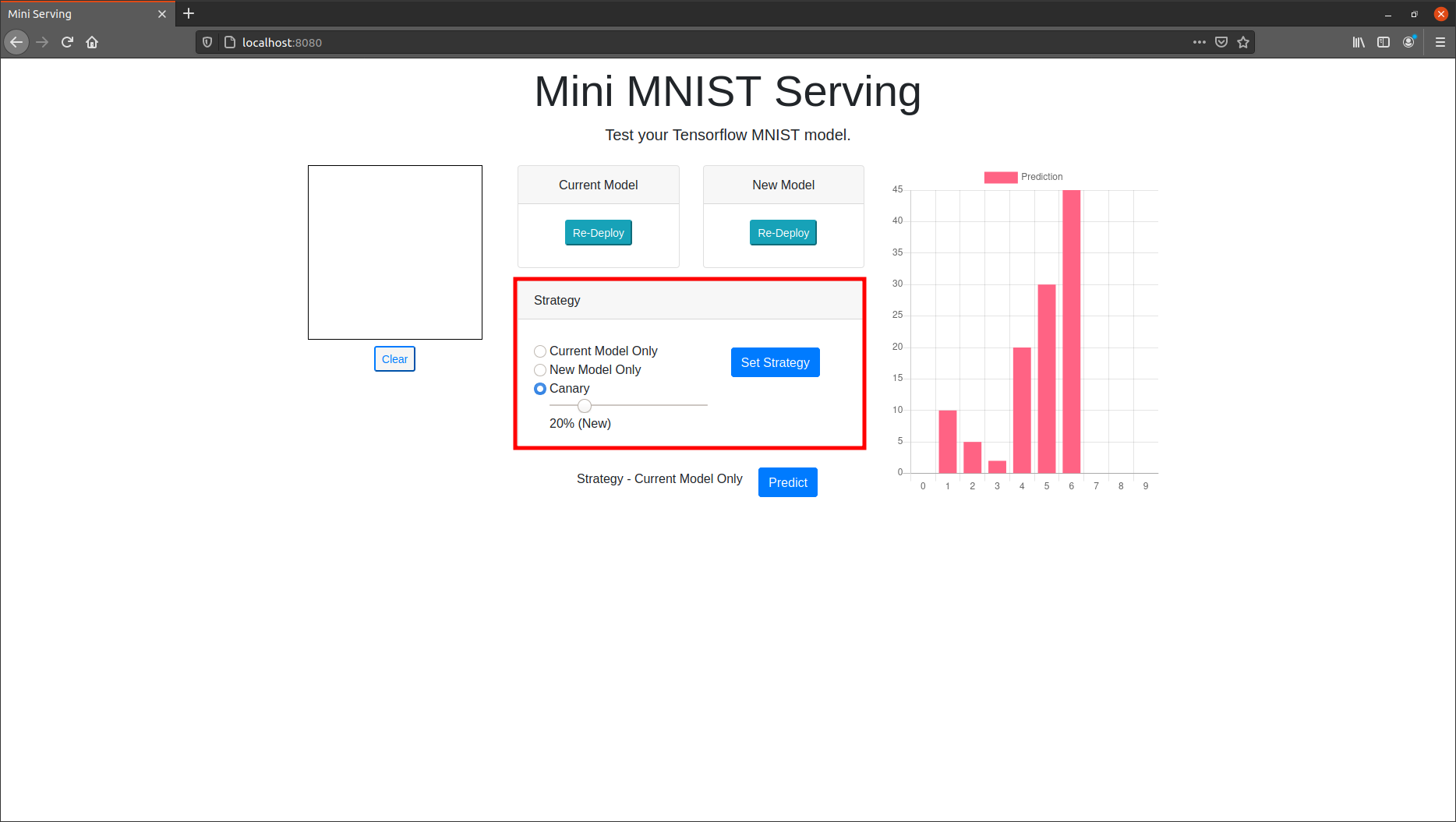Save page to Pocket icon
This screenshot has width=1456, height=822.
(x=1221, y=42)
